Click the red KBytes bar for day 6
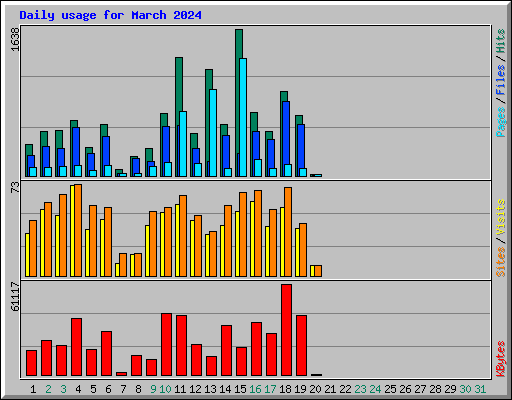512x400 pixels. (x=106, y=354)
